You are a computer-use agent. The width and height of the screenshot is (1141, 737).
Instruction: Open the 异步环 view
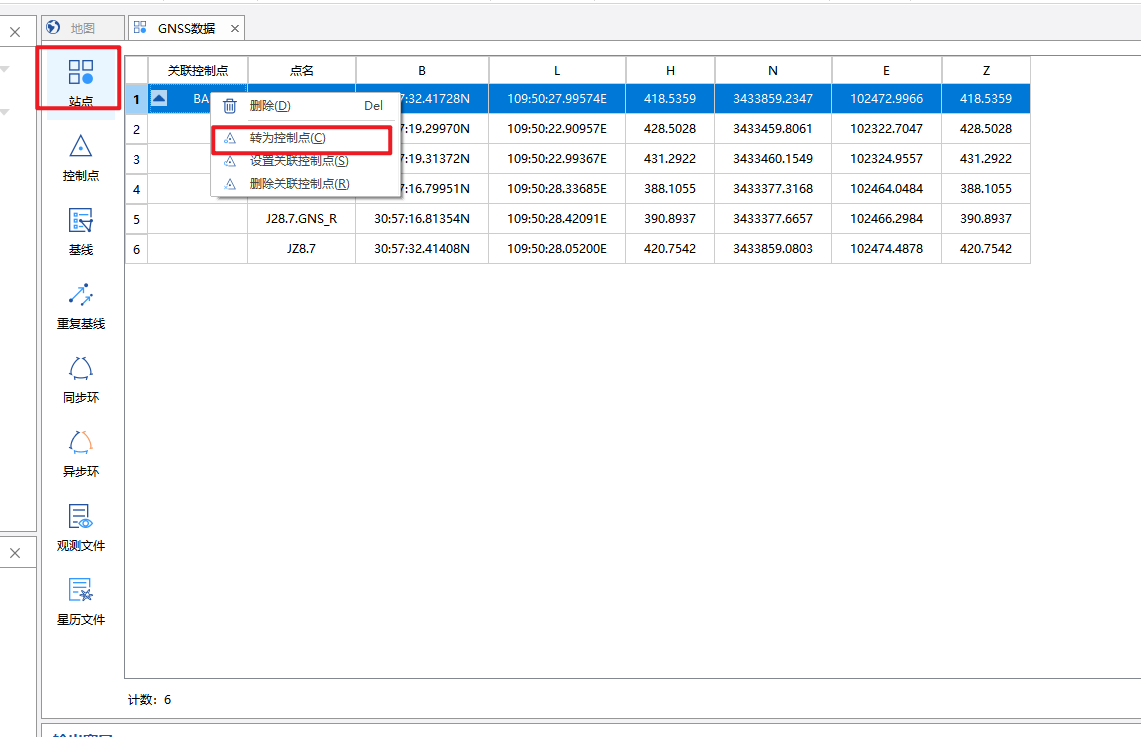(80, 453)
